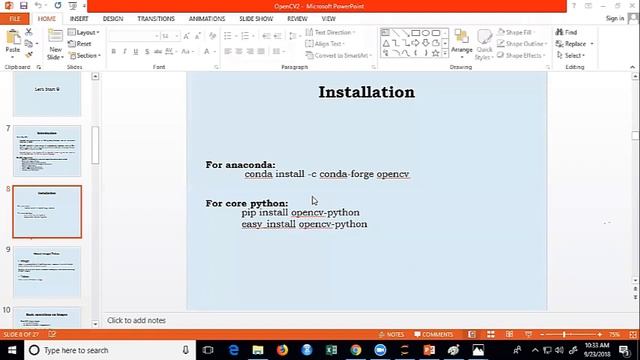Viewport: 640px width, 360px height.
Task: Toggle the NOTES pane button
Action: [391, 334]
